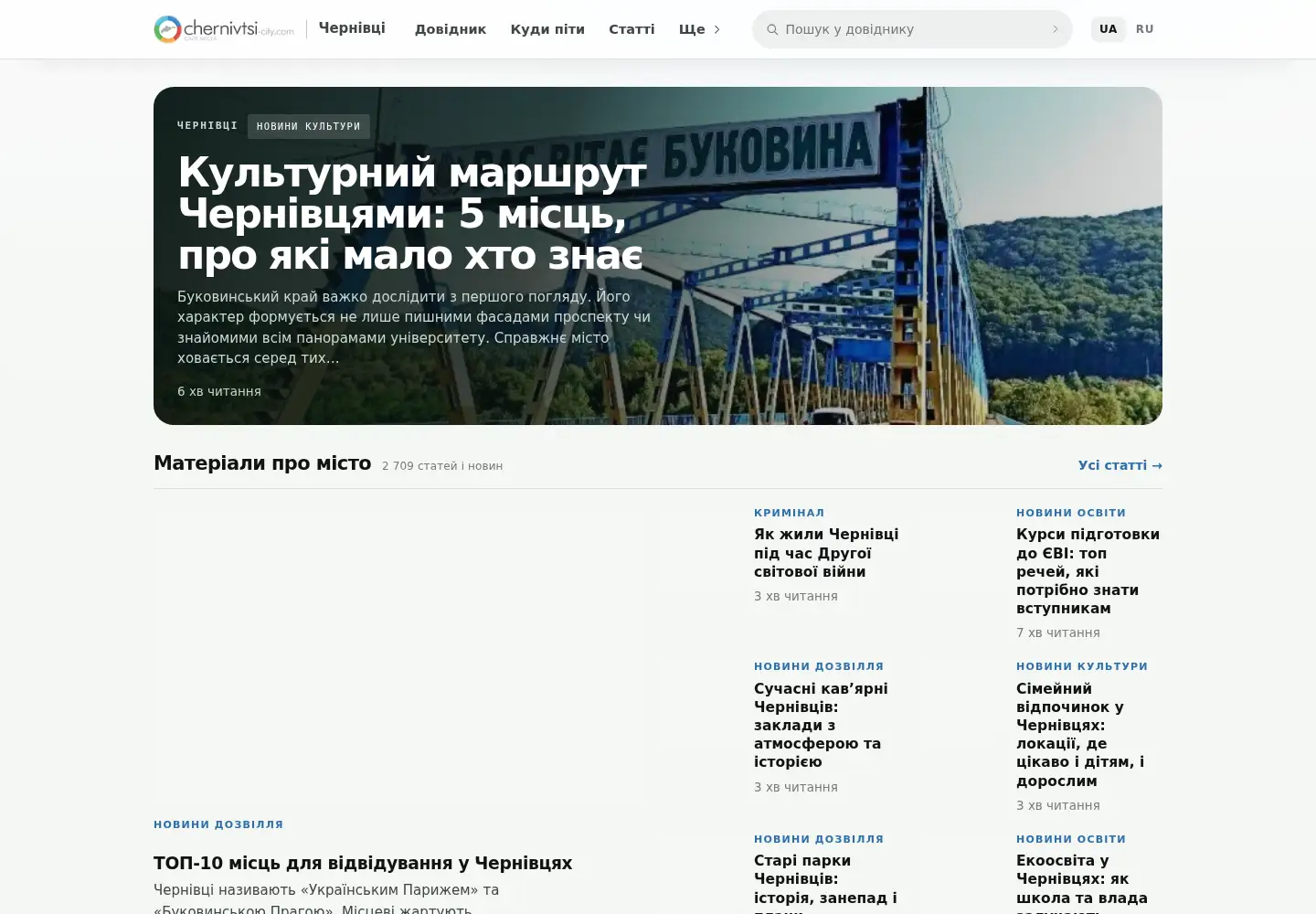Click the "2 709 статей і новин" count

tap(442, 466)
